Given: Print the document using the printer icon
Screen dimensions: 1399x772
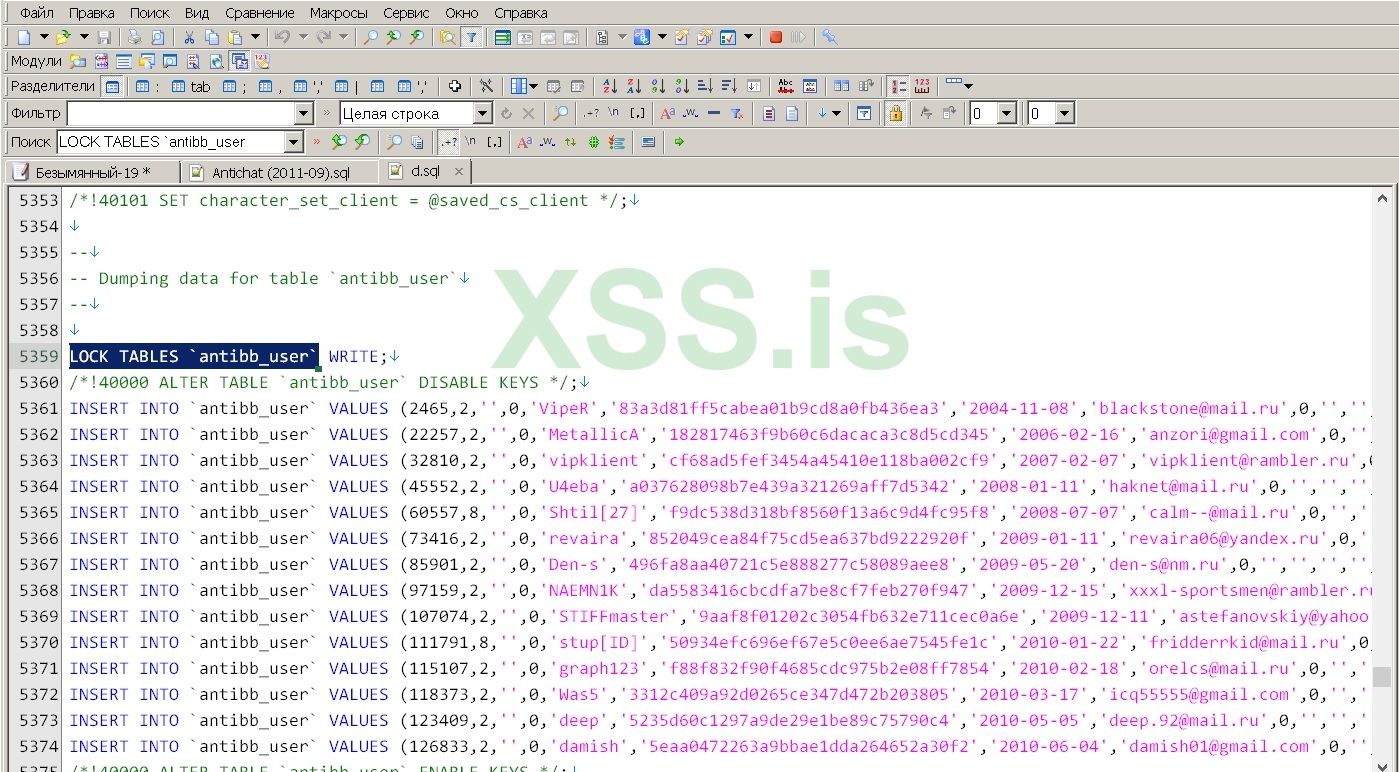Looking at the screenshot, I should pyautogui.click(x=134, y=37).
